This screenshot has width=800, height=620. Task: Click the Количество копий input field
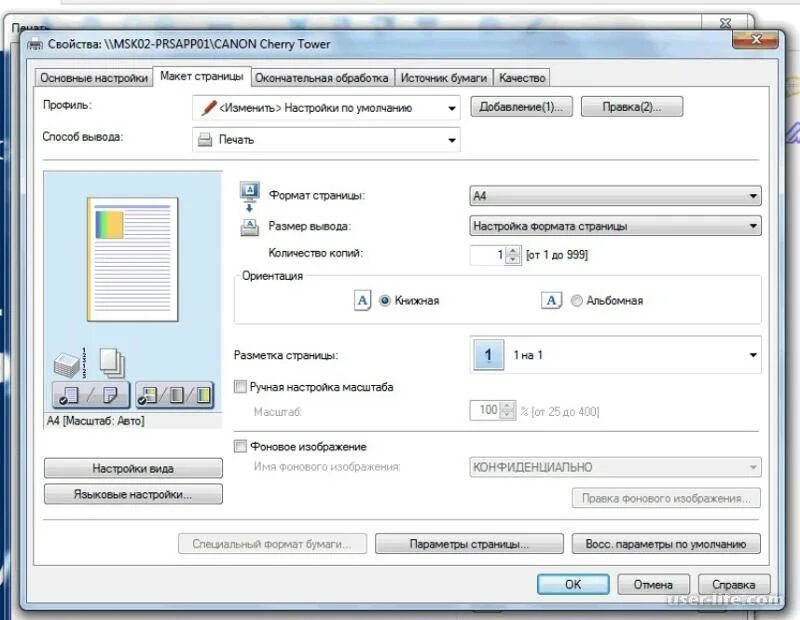click(488, 255)
